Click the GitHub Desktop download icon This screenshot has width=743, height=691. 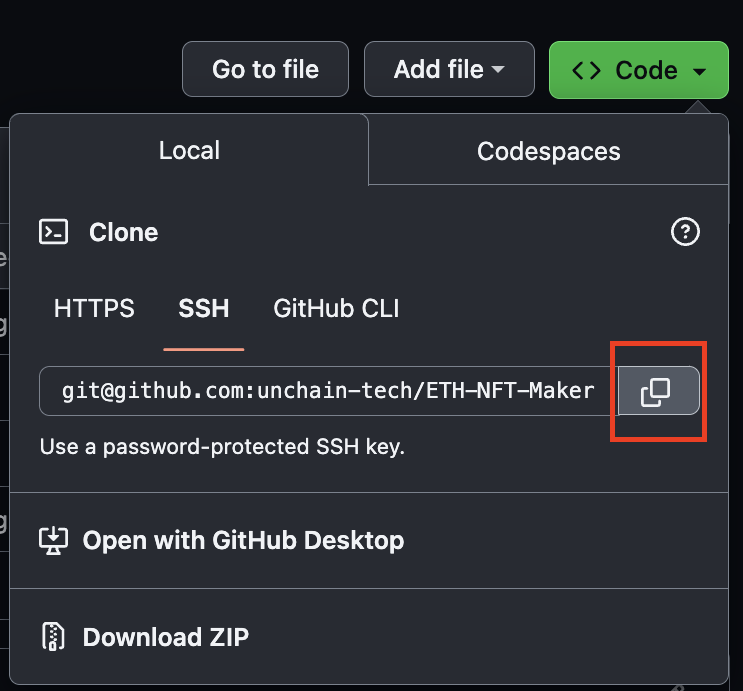pyautogui.click(x=53, y=540)
